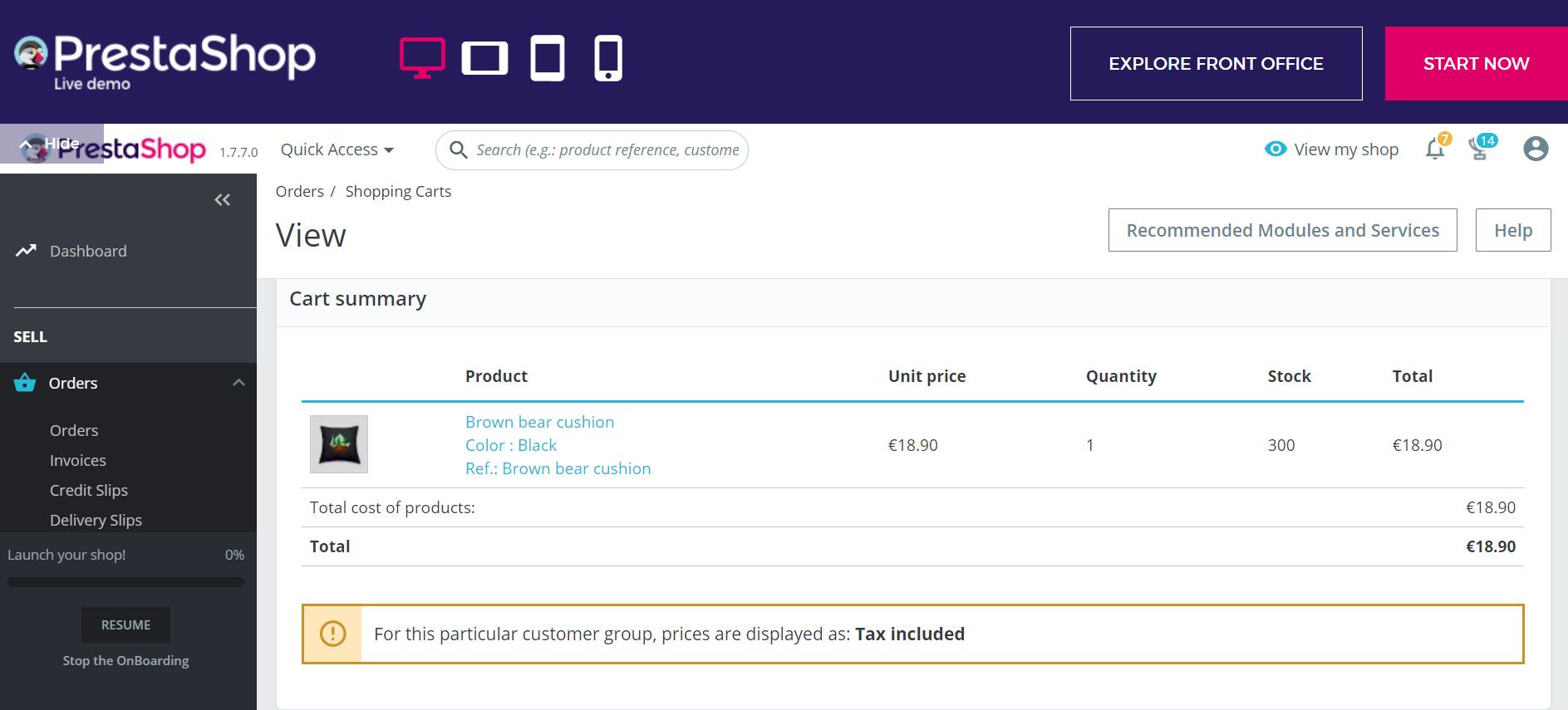Screen dimensions: 1568x710
Task: Click Recommended Modules and Services button
Action: pyautogui.click(x=1282, y=231)
